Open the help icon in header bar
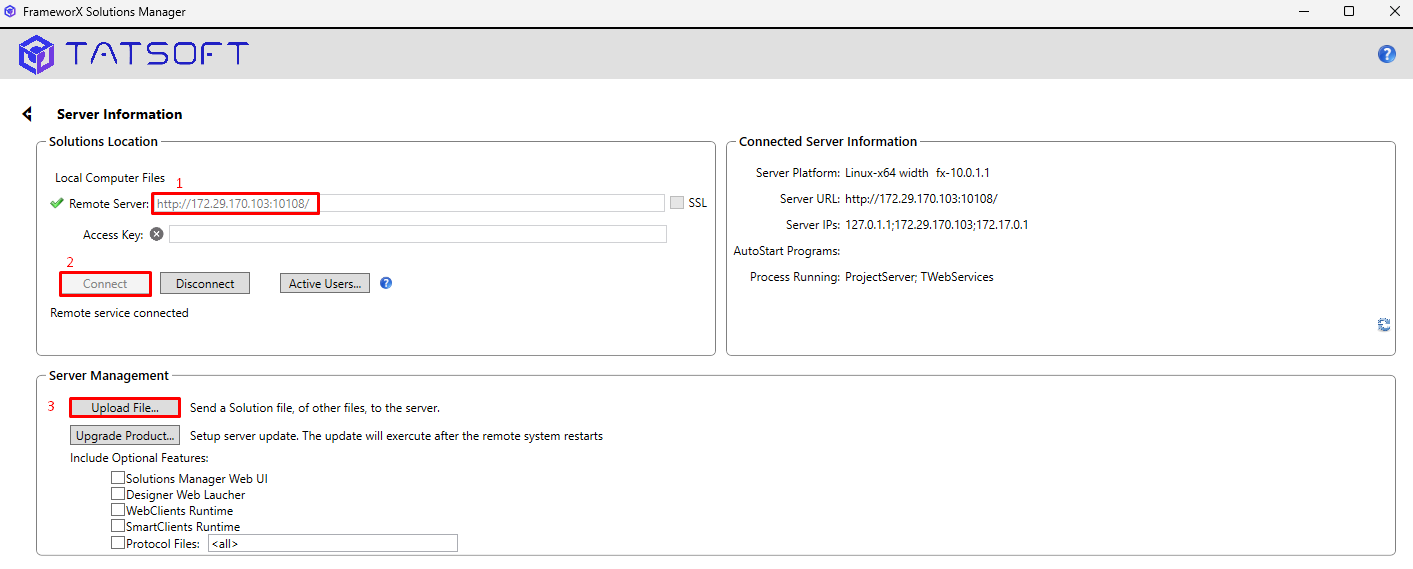This screenshot has height=569, width=1413. (x=1386, y=54)
